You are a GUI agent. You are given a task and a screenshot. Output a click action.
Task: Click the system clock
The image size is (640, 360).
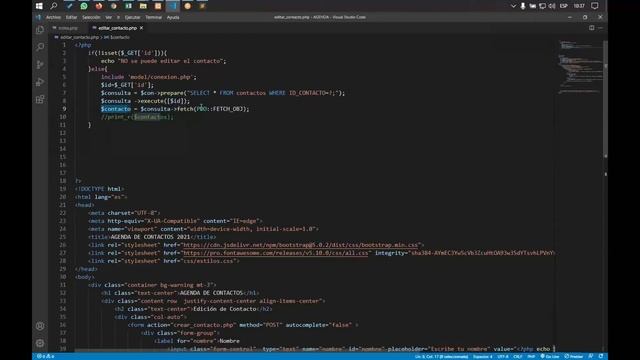point(579,6)
